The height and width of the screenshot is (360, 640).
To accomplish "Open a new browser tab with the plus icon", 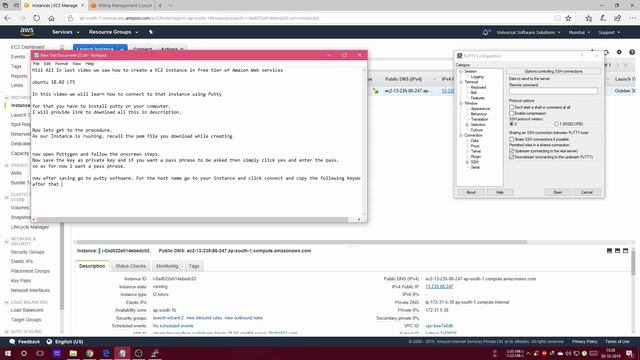I will 160,6.
